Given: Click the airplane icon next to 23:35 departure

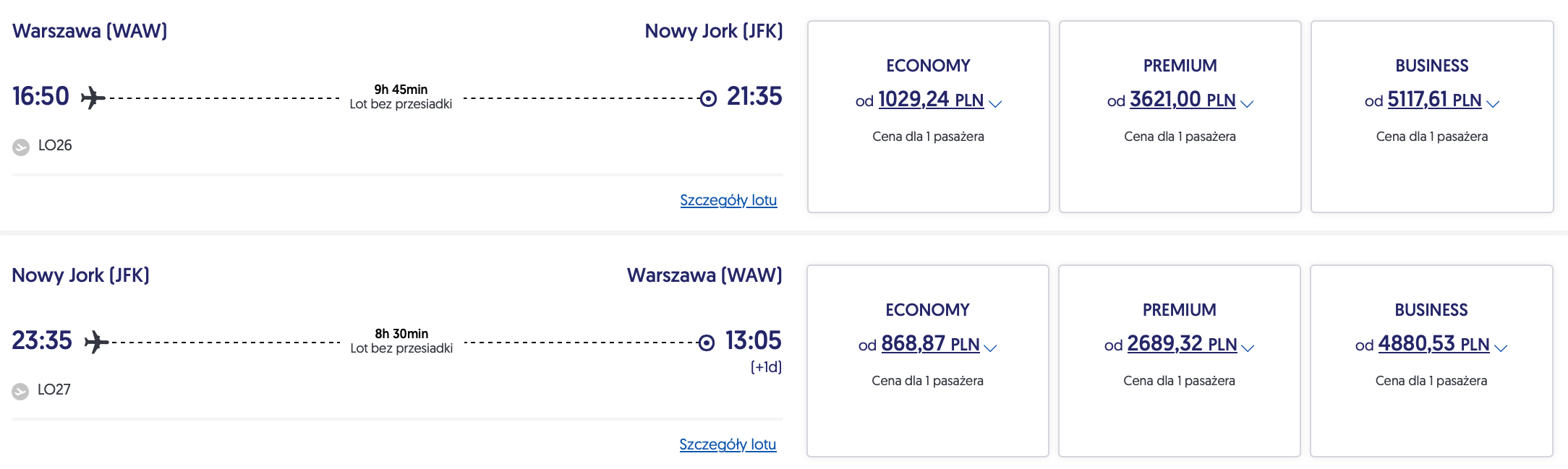Looking at the screenshot, I should pyautogui.click(x=96, y=341).
